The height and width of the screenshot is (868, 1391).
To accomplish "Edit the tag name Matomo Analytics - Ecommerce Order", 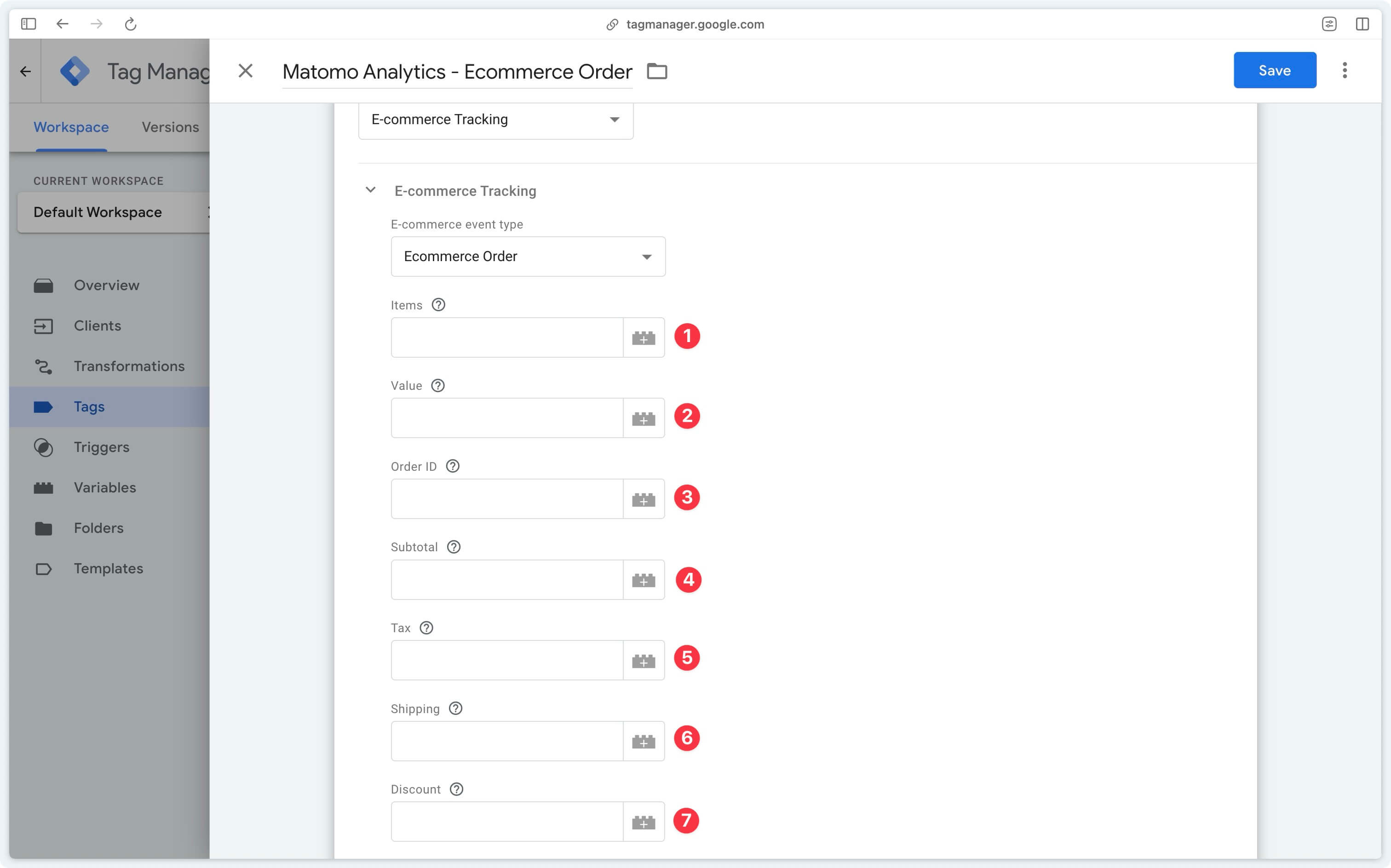I will point(457,72).
